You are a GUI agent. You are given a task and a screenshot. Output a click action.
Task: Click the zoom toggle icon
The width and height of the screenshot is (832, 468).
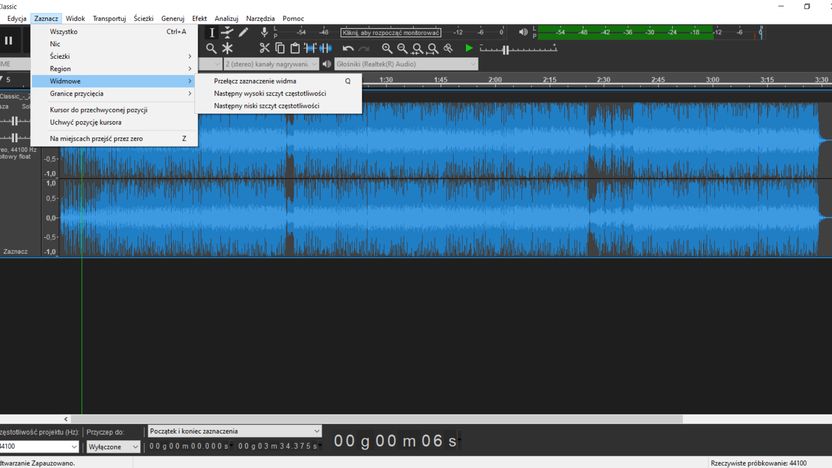click(448, 48)
